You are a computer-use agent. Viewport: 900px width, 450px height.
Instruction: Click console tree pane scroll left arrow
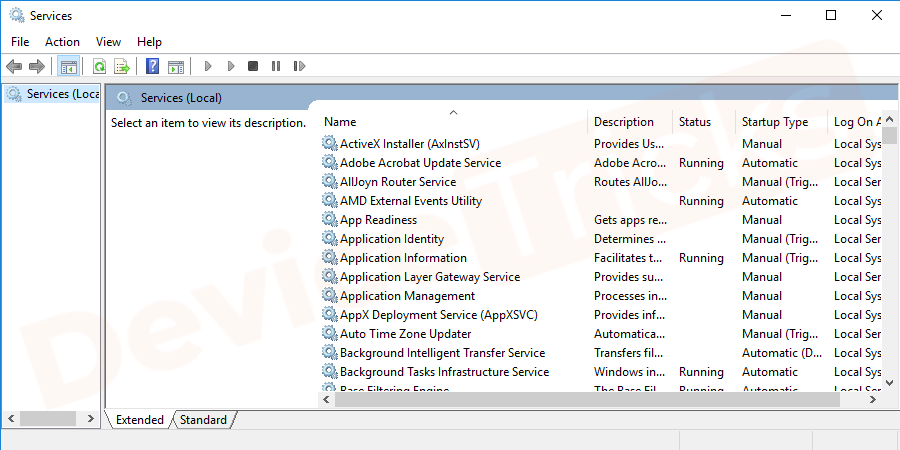11,418
